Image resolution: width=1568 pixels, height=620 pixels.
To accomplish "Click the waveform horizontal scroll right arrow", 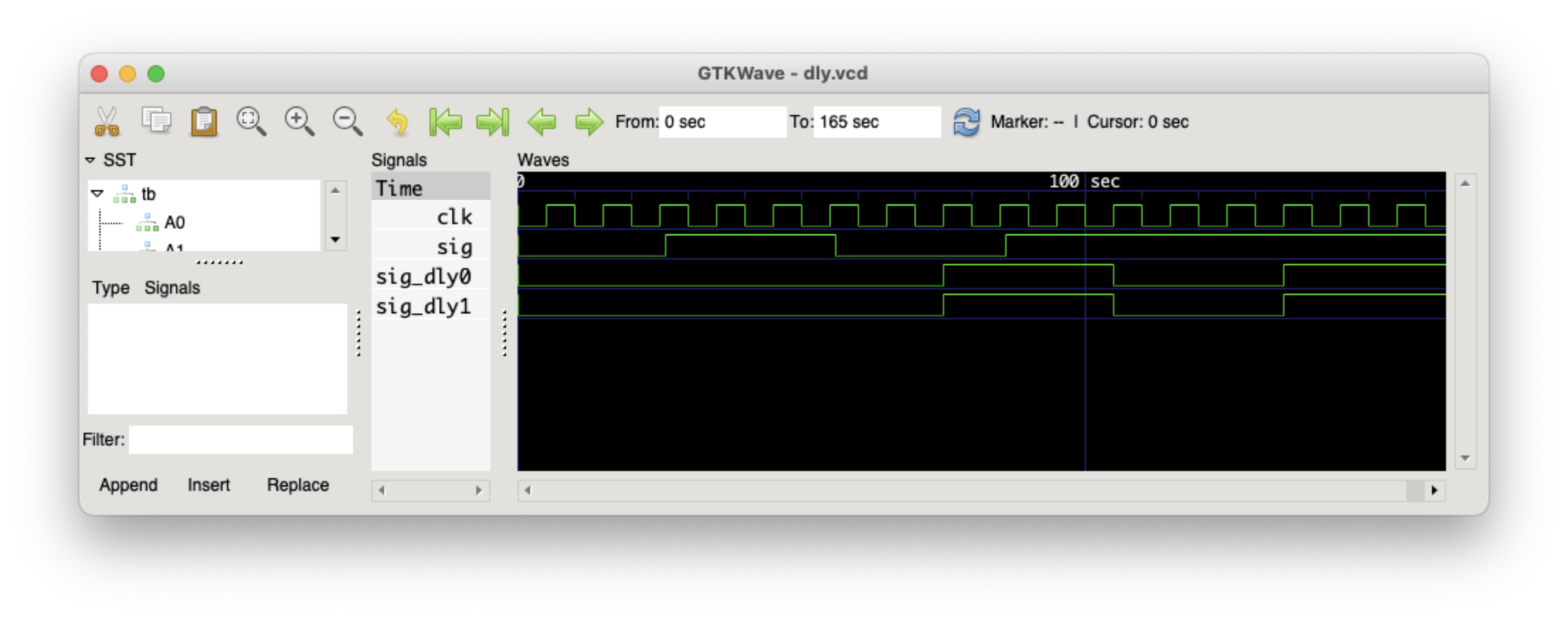I will [1435, 490].
